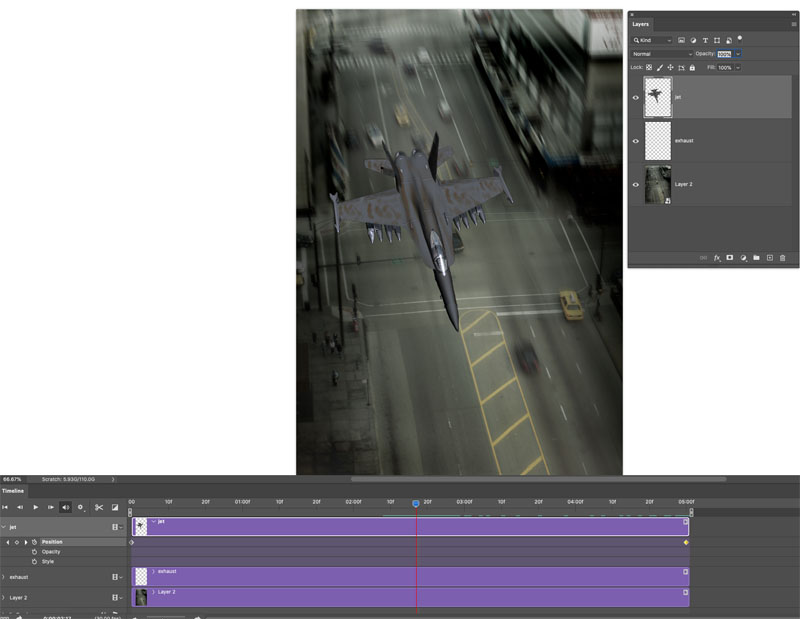
Task: Open the Normal blend mode dropdown
Action: [662, 54]
